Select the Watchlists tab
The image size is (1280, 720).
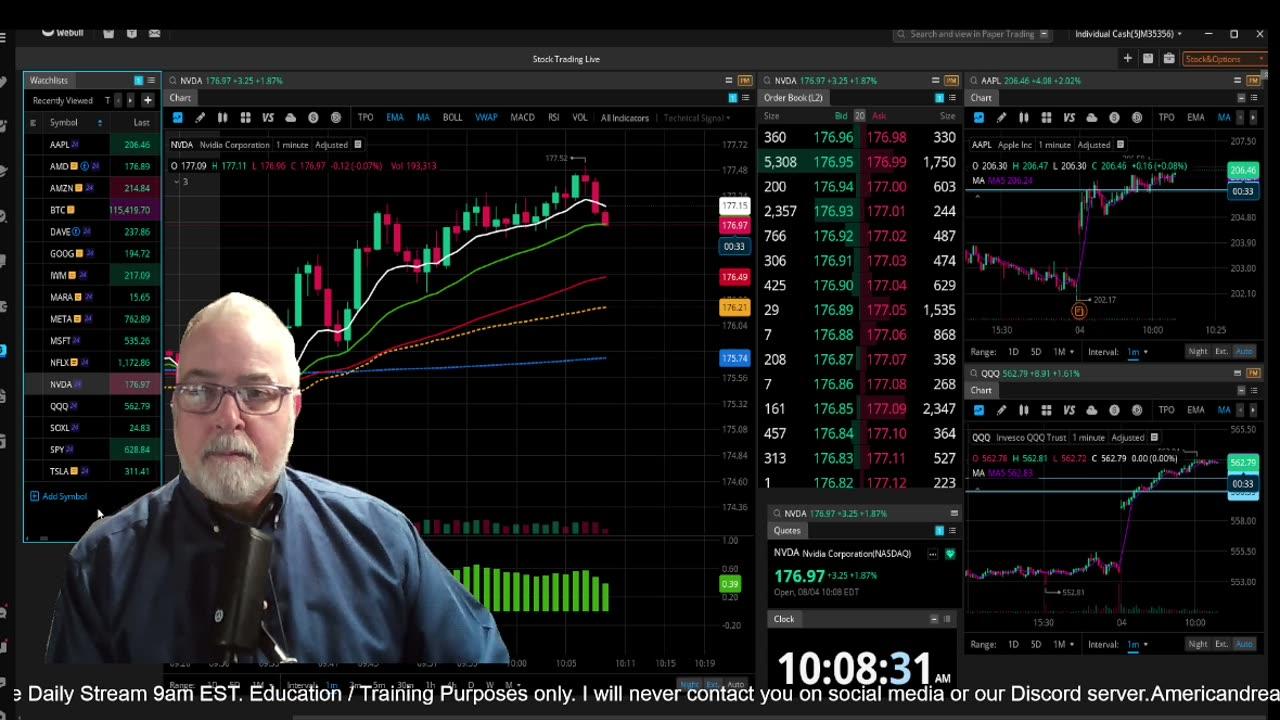tap(49, 80)
